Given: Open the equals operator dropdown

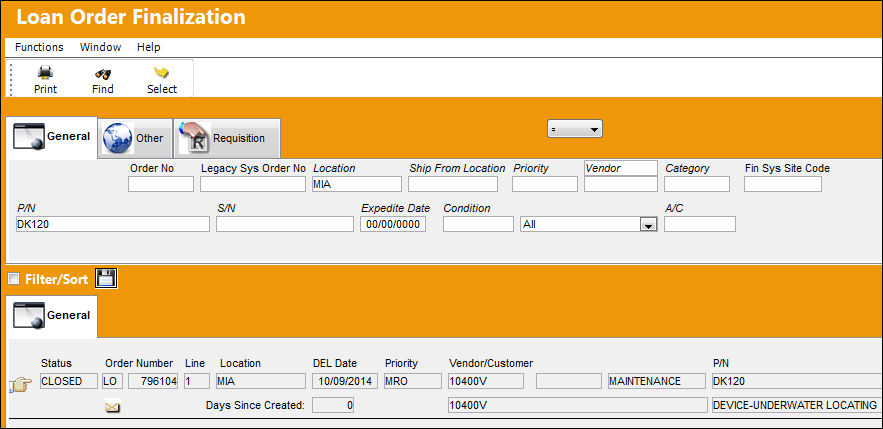Looking at the screenshot, I should pyautogui.click(x=575, y=129).
